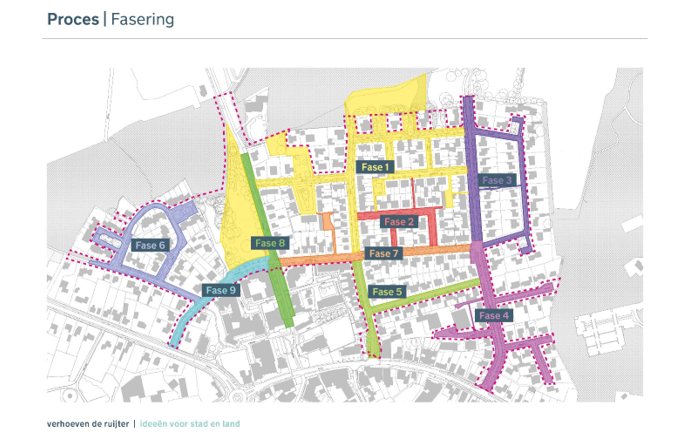683x435 pixels.
Task: Select the Fase 7 label
Action: tap(383, 254)
